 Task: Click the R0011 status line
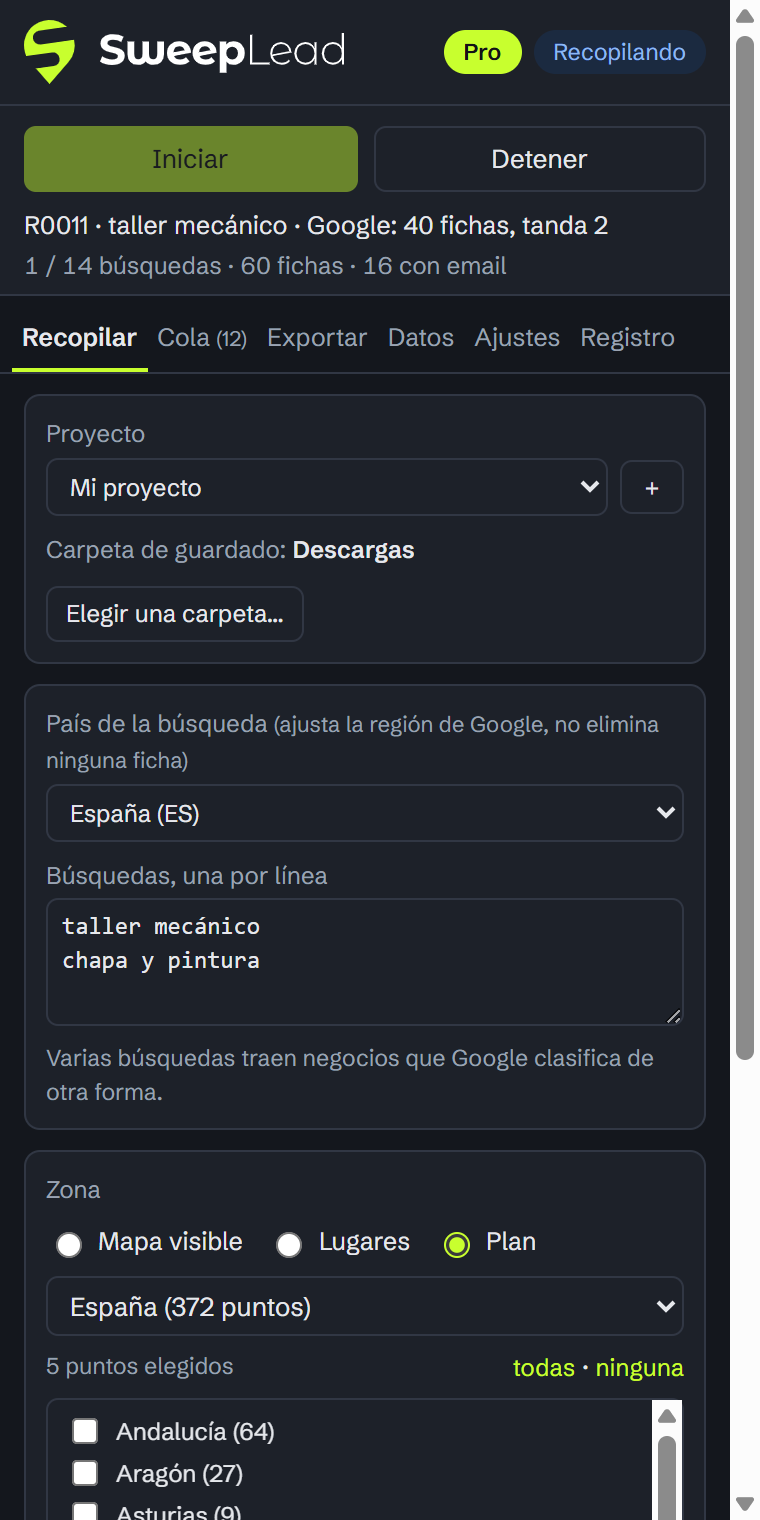pos(316,226)
